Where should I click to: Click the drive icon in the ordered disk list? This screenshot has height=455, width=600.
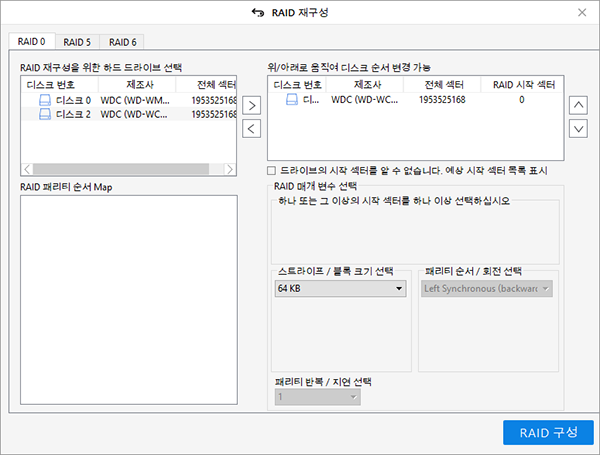(292, 100)
